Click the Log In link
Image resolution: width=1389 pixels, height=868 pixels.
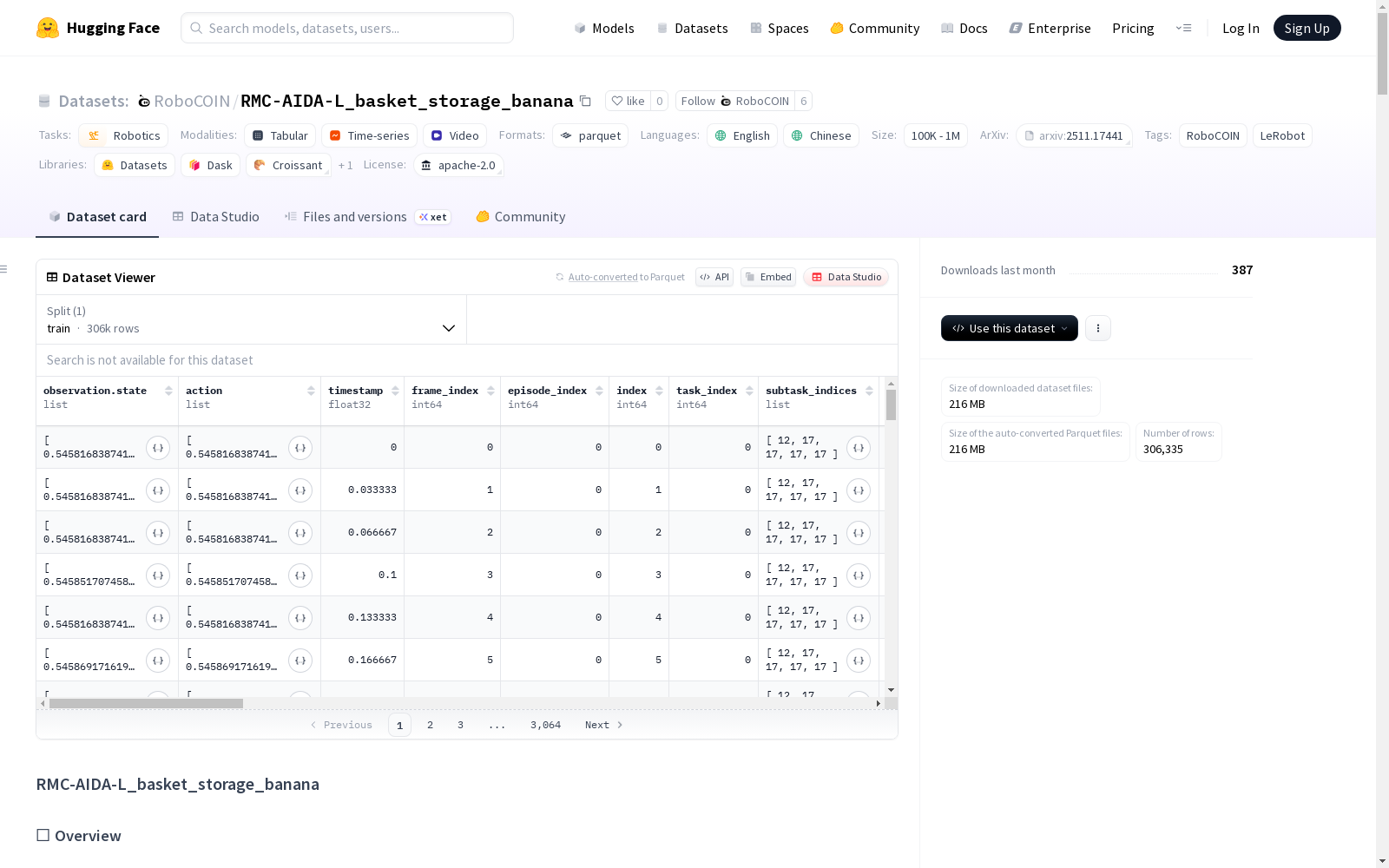pos(1241,28)
